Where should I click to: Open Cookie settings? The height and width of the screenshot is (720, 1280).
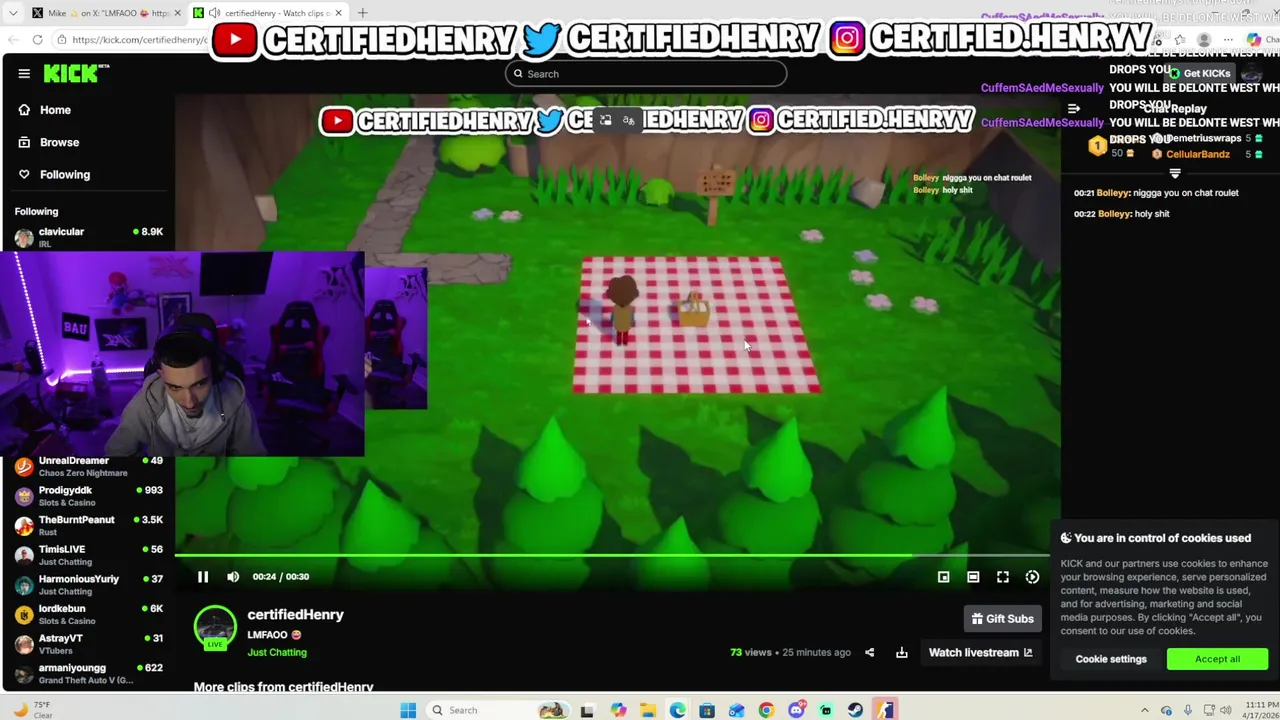point(1111,659)
